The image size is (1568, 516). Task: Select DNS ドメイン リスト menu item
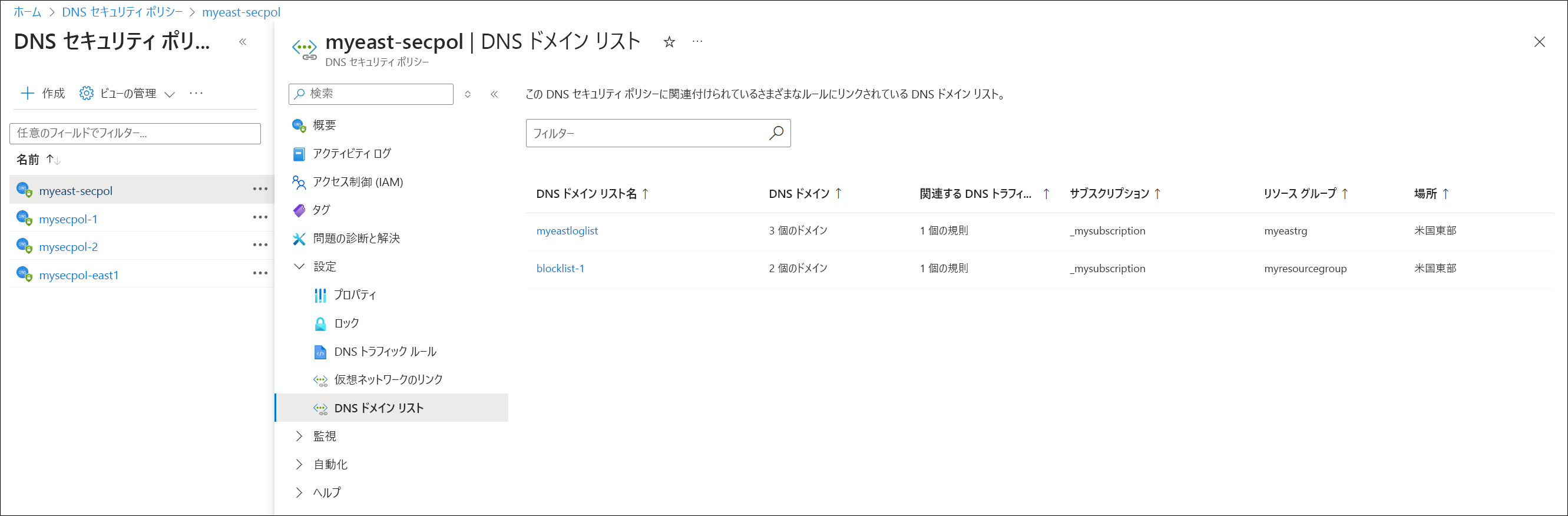tap(392, 408)
